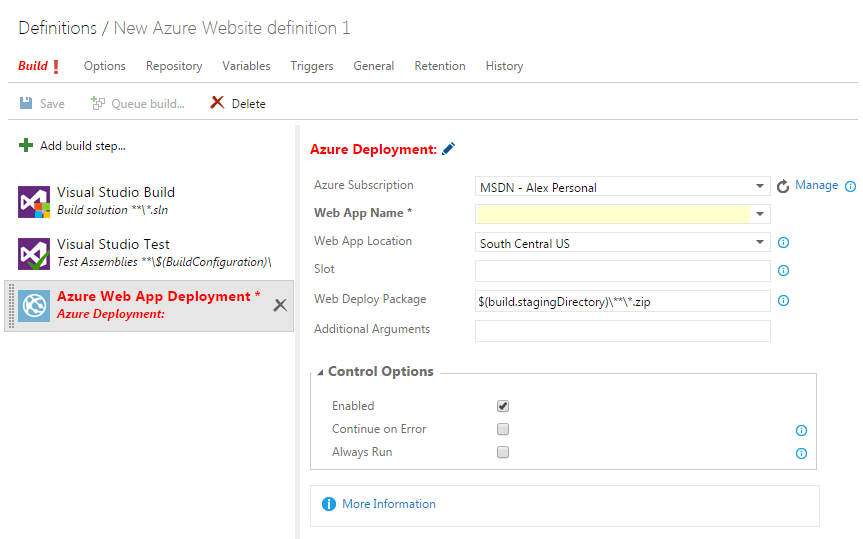This screenshot has height=539, width=863.
Task: Open the Web App Location dropdown
Action: 760,242
